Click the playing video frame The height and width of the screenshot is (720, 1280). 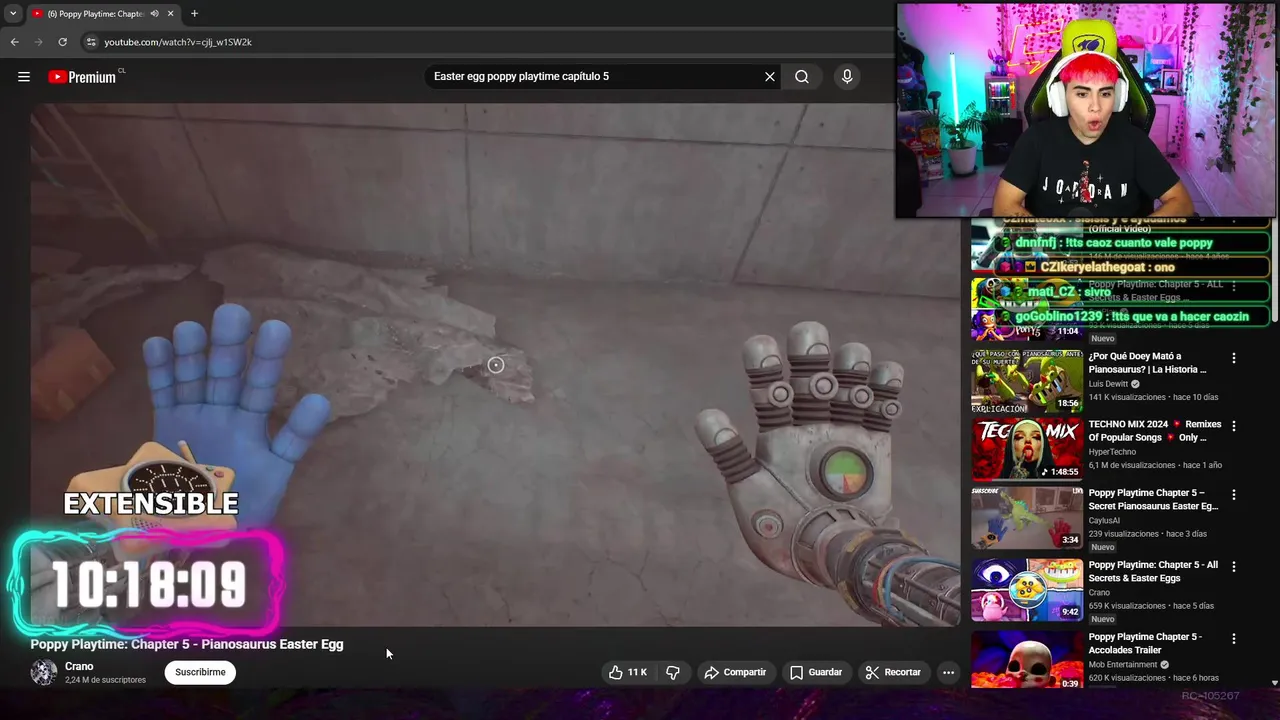point(495,365)
